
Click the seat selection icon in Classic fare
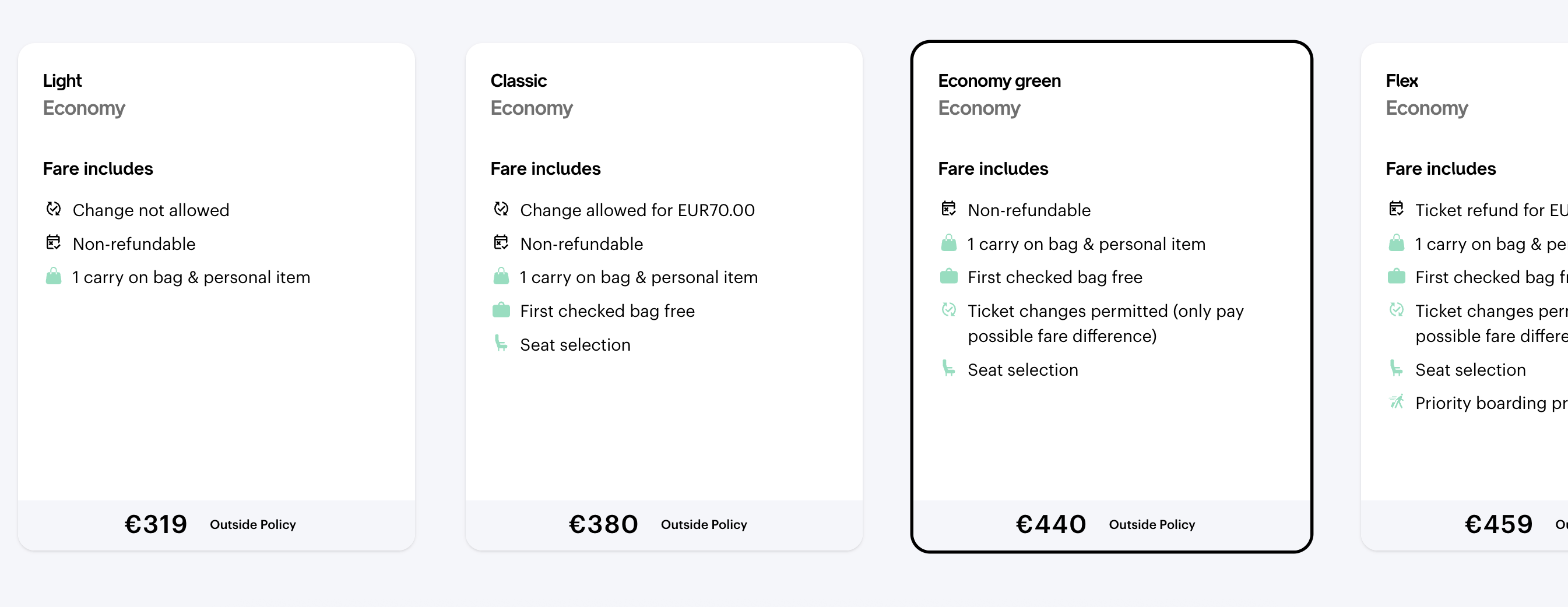(x=501, y=344)
